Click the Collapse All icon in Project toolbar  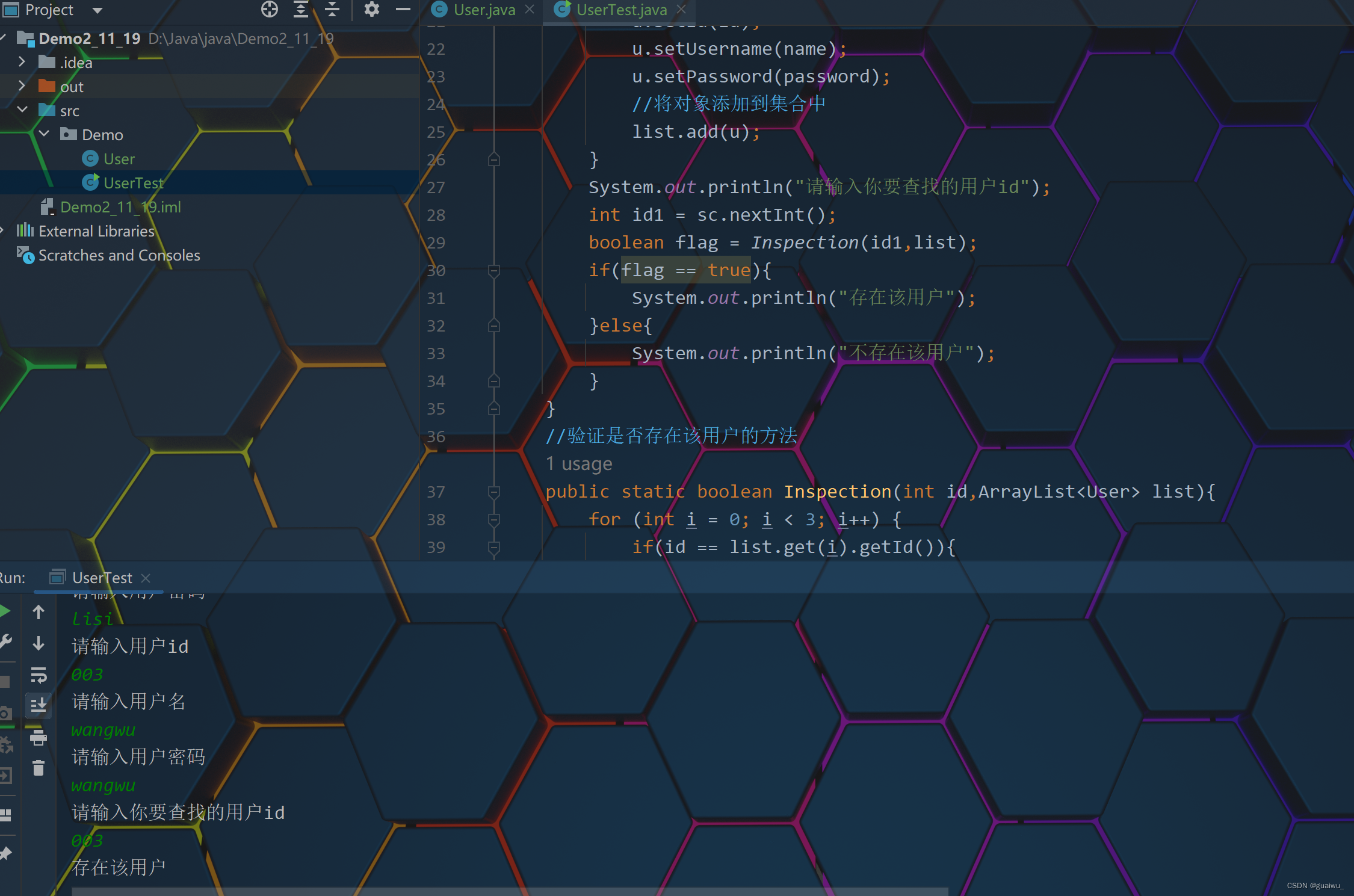332,9
